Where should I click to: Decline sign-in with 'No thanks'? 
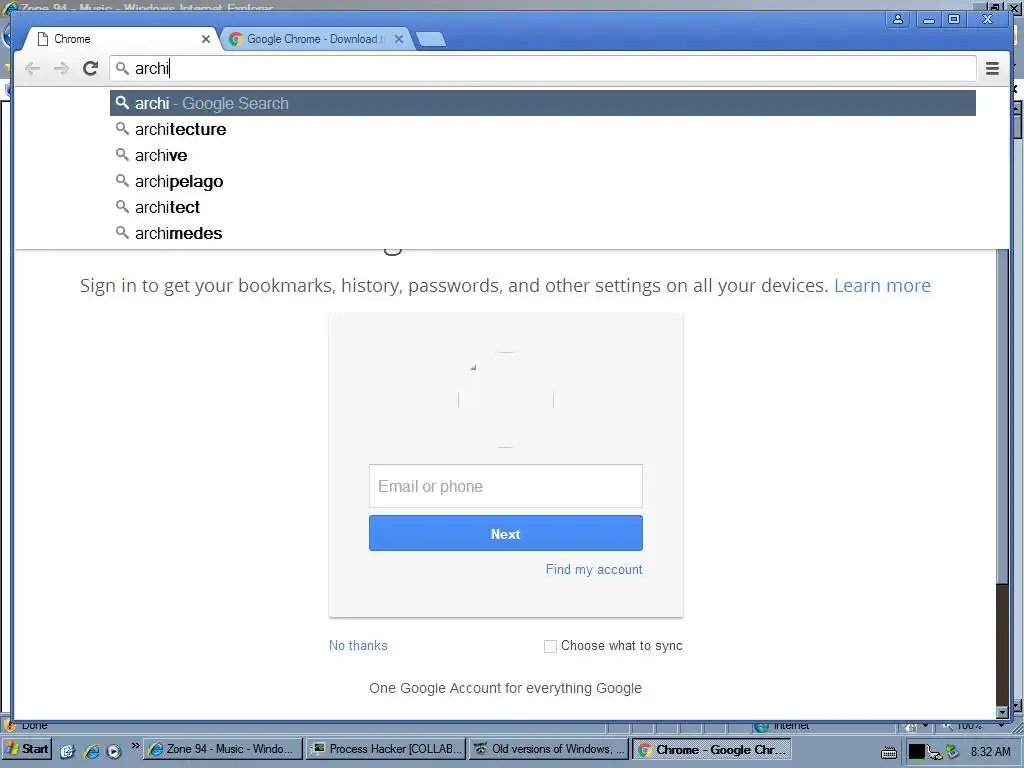click(x=358, y=645)
